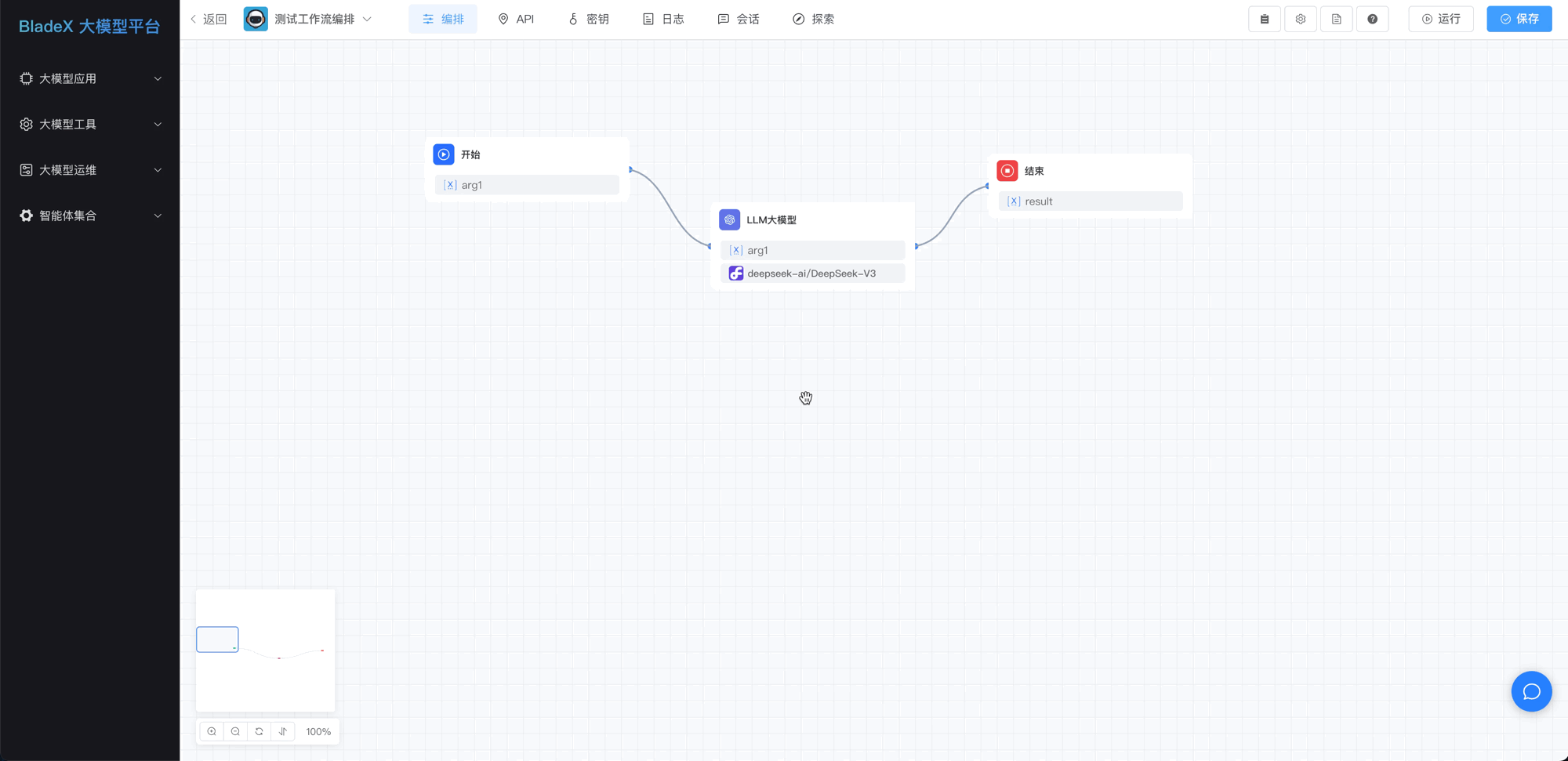
Task: Open help question mark icon
Action: pyautogui.click(x=1372, y=19)
